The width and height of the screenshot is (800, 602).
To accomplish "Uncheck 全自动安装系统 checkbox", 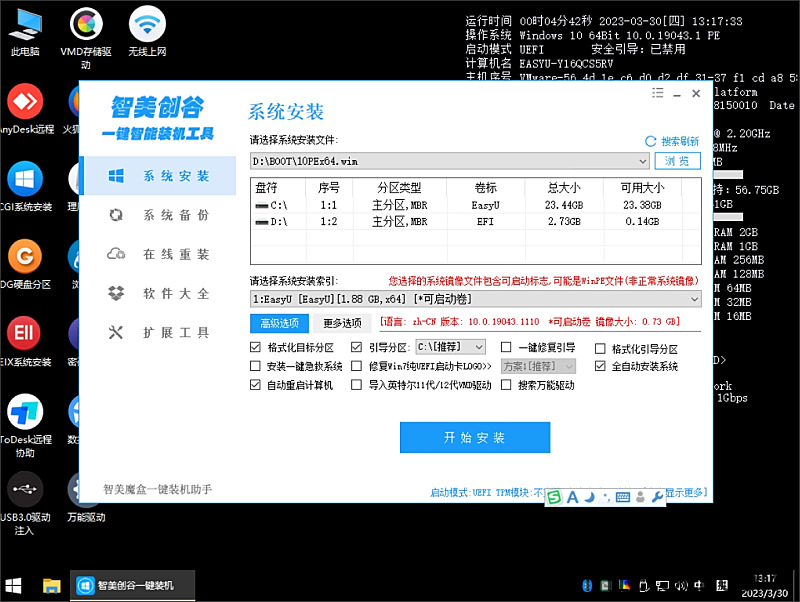I will pos(601,366).
